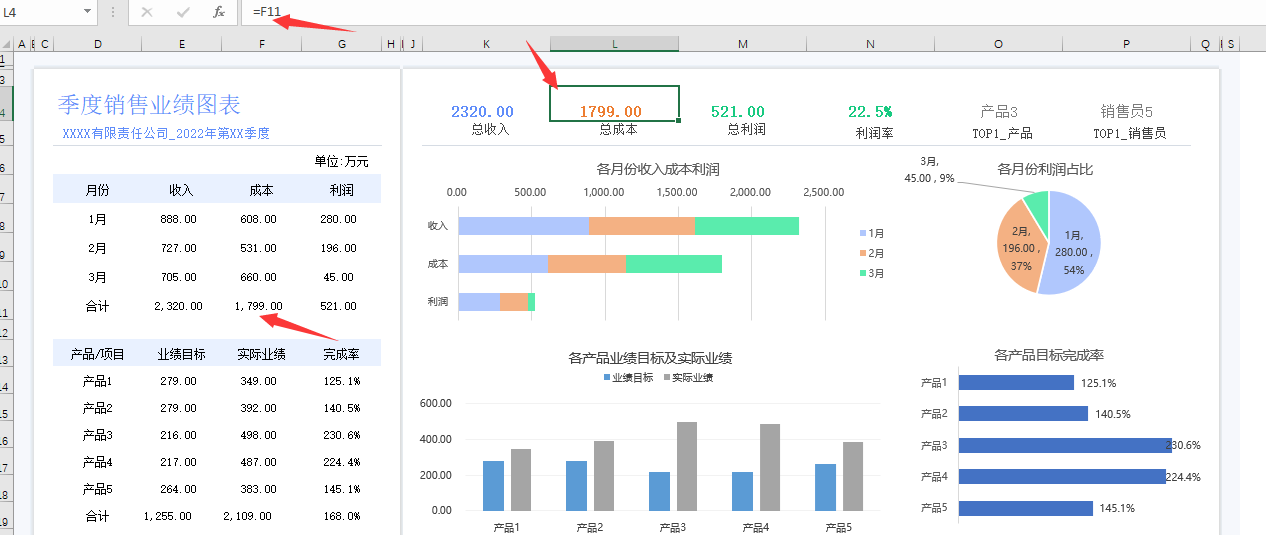Click the Enter checkmark formula bar icon
1266x535 pixels.
tap(183, 12)
